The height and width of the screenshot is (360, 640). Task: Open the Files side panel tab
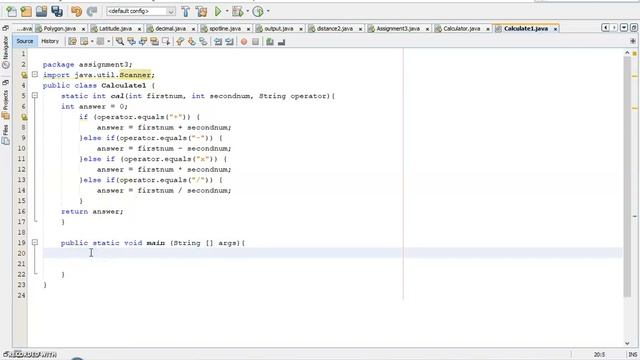[5, 134]
